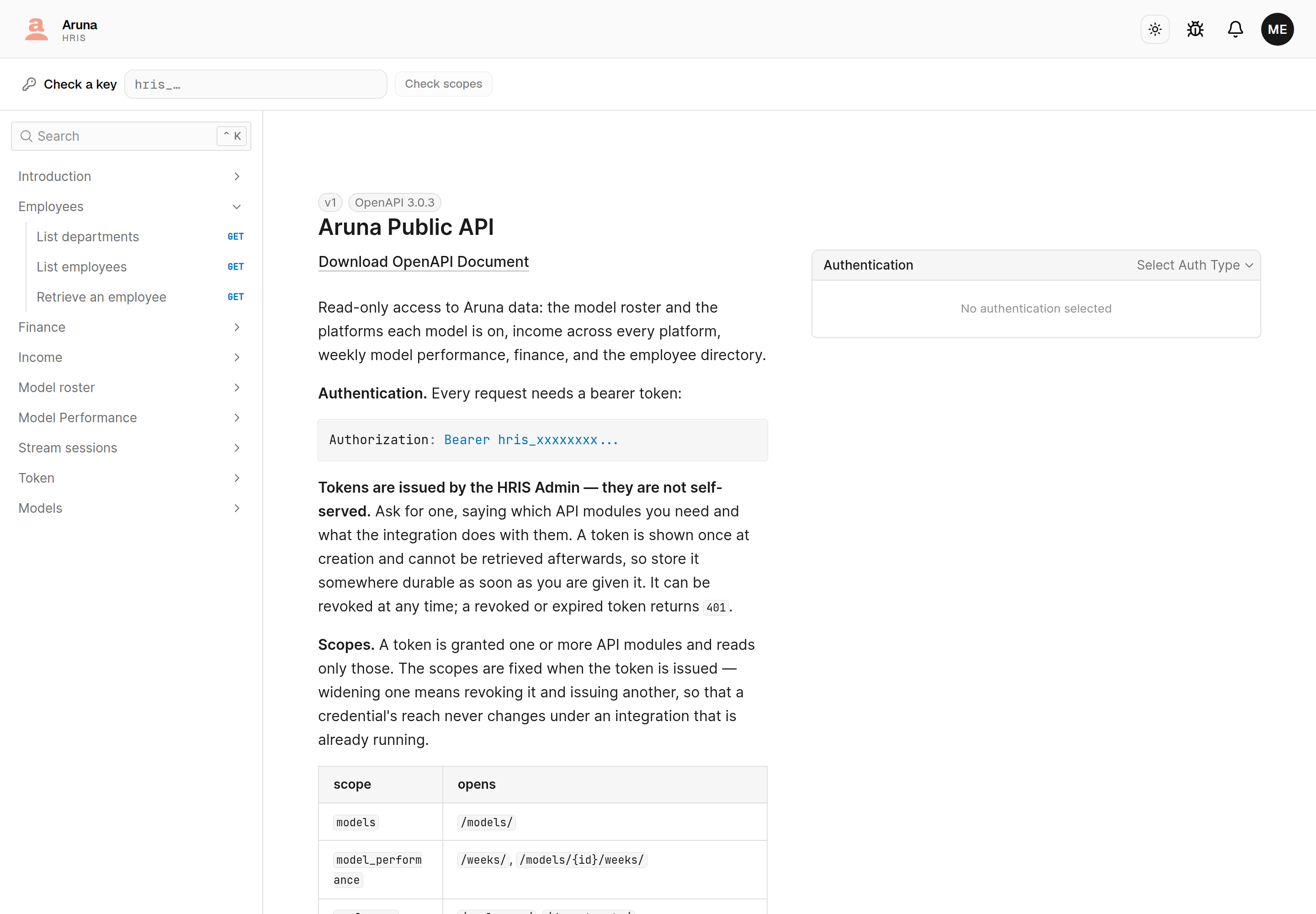Expand the Stream sessions section
The width and height of the screenshot is (1316, 914).
tap(131, 448)
